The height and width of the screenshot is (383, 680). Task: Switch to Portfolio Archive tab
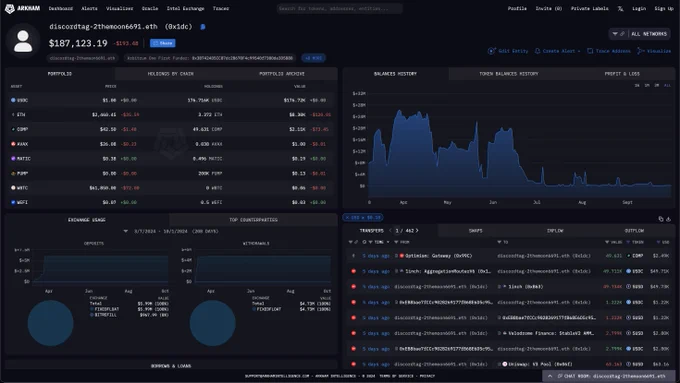click(x=282, y=74)
